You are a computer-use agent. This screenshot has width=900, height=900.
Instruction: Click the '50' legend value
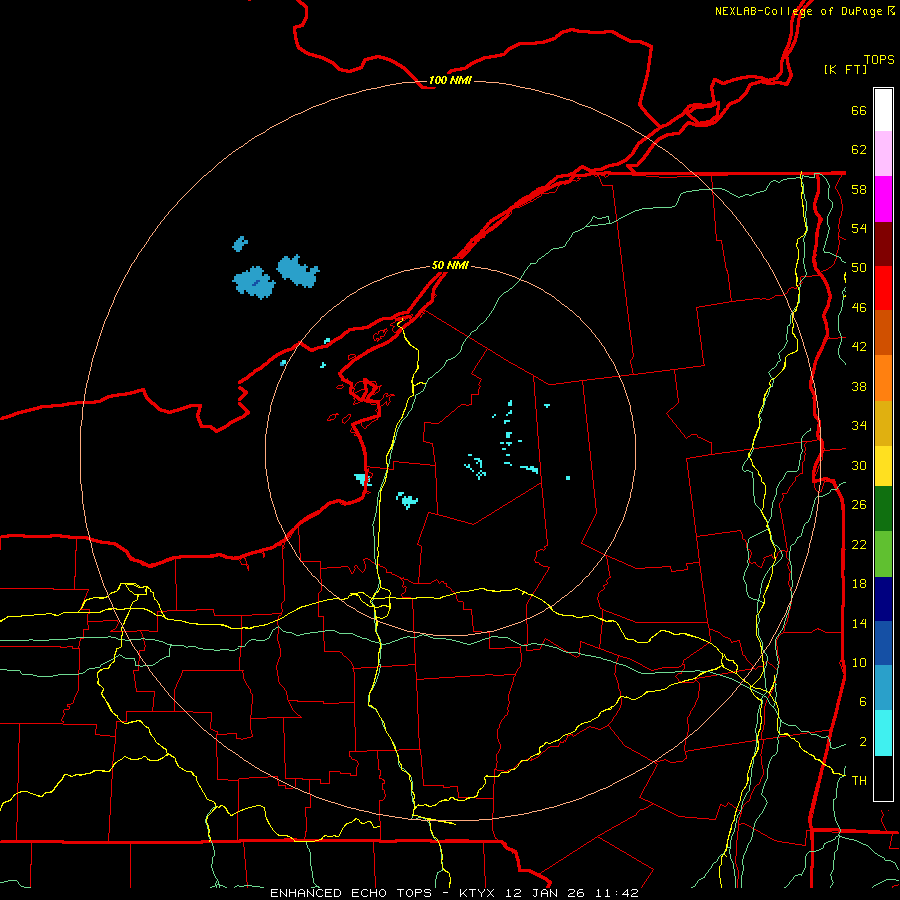point(859,268)
